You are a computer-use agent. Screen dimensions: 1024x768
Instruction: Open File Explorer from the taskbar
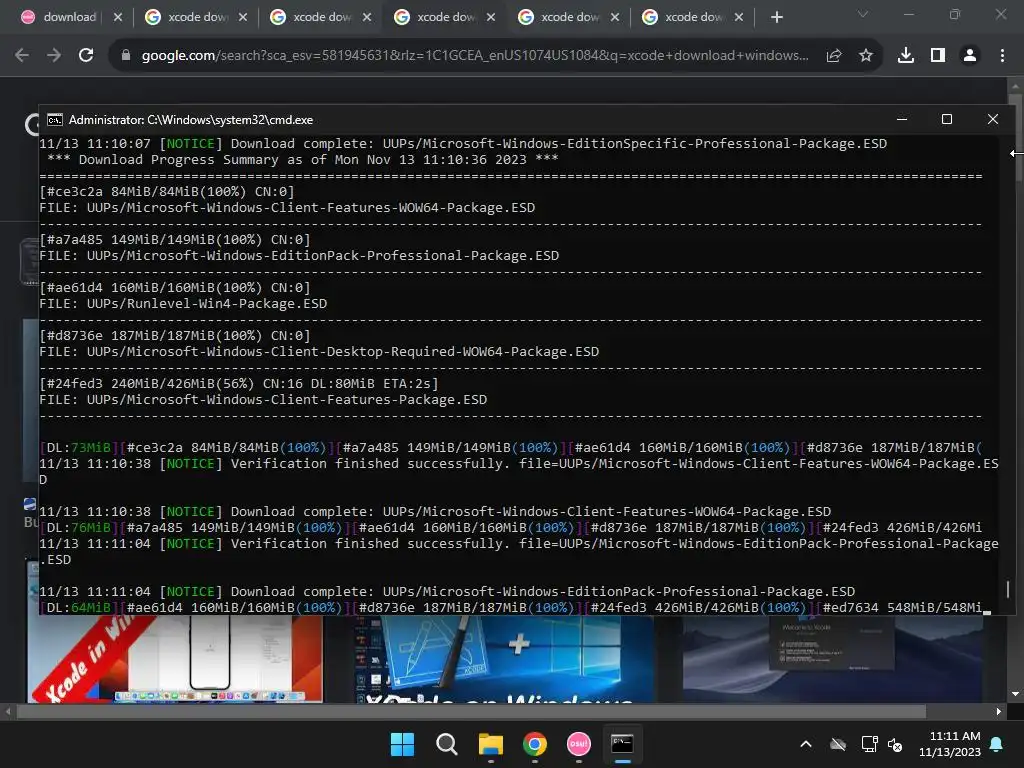[490, 744]
